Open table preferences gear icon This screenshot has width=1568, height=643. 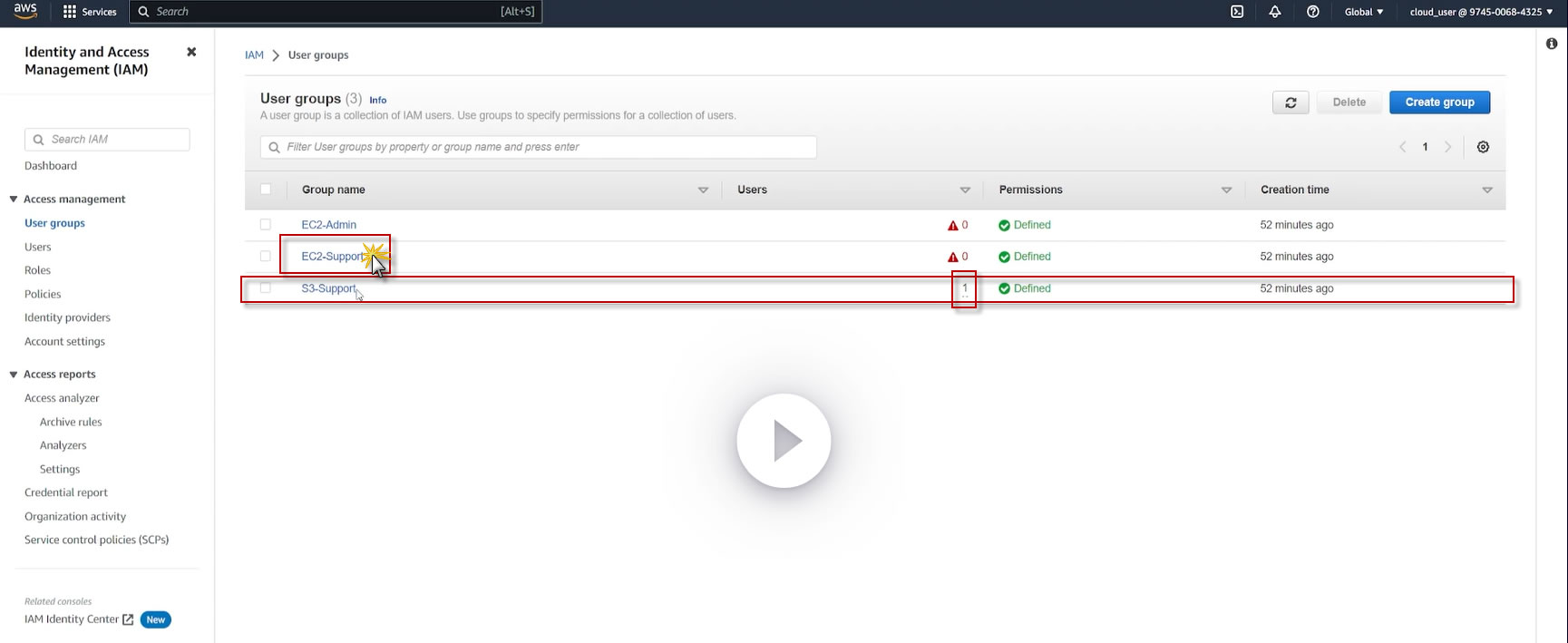pyautogui.click(x=1483, y=147)
